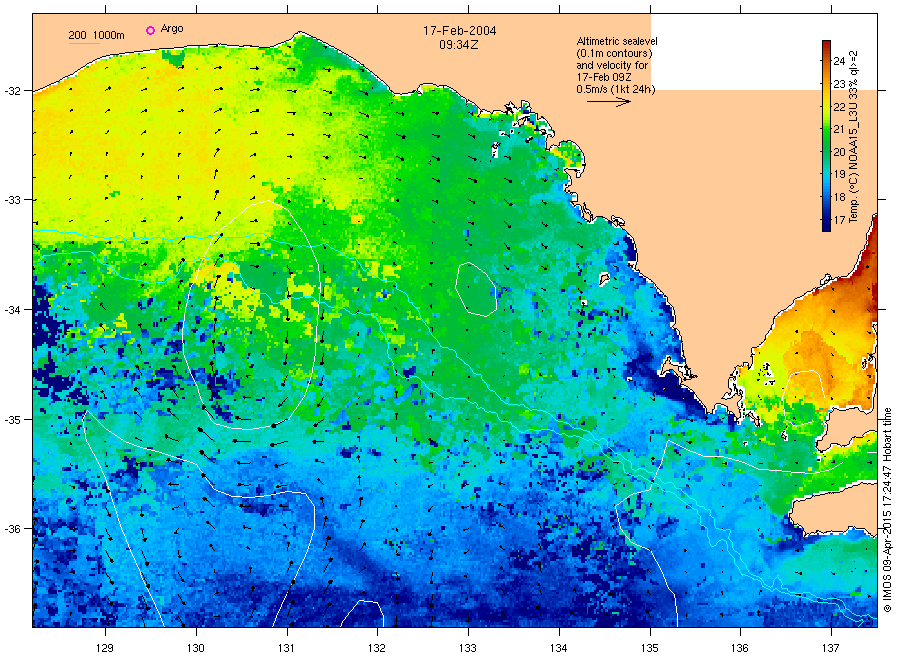Click the date '17-Feb-2004' title

pos(460,30)
